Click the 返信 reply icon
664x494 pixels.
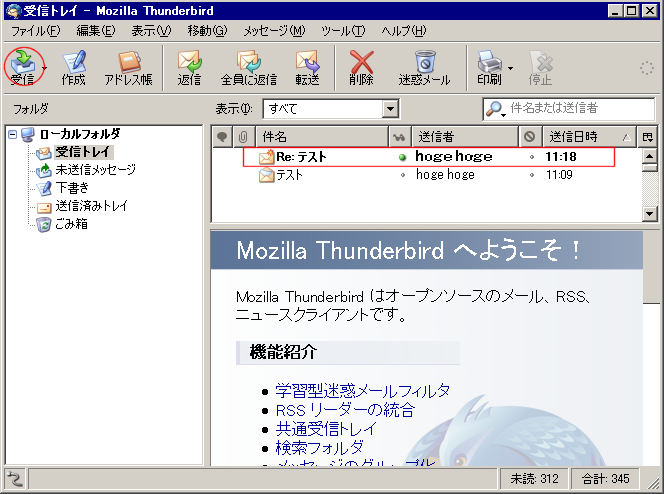click(189, 61)
